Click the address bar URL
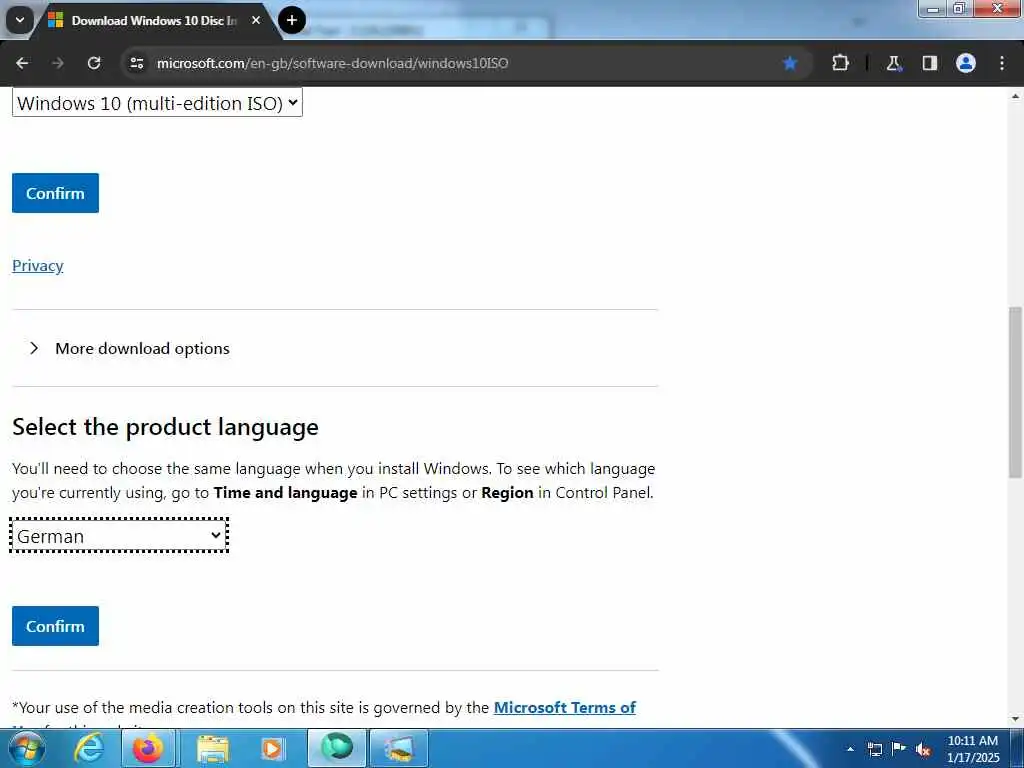Screen dimensions: 1024x768 [x=332, y=63]
